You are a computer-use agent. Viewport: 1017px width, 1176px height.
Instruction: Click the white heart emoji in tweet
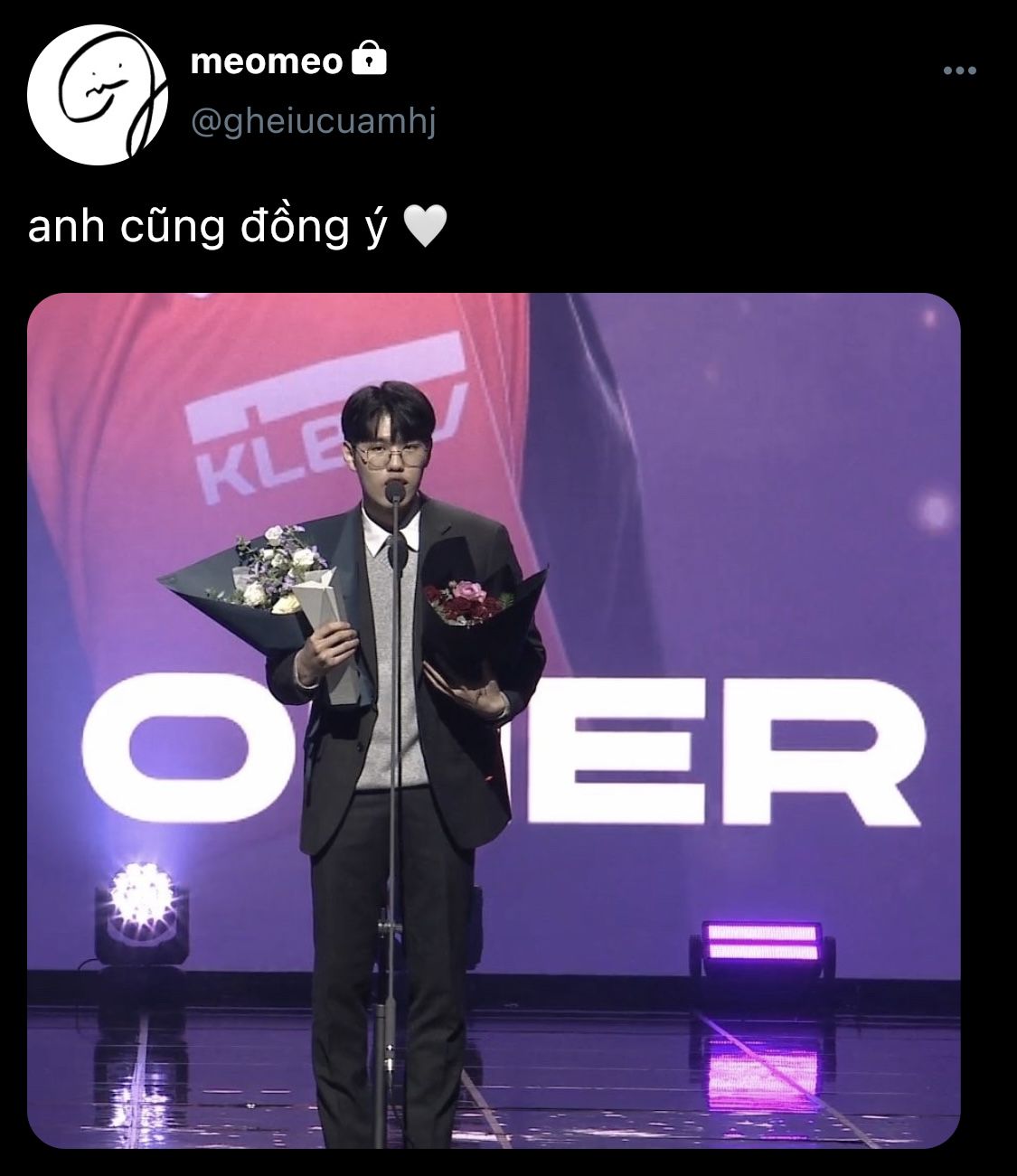(424, 227)
